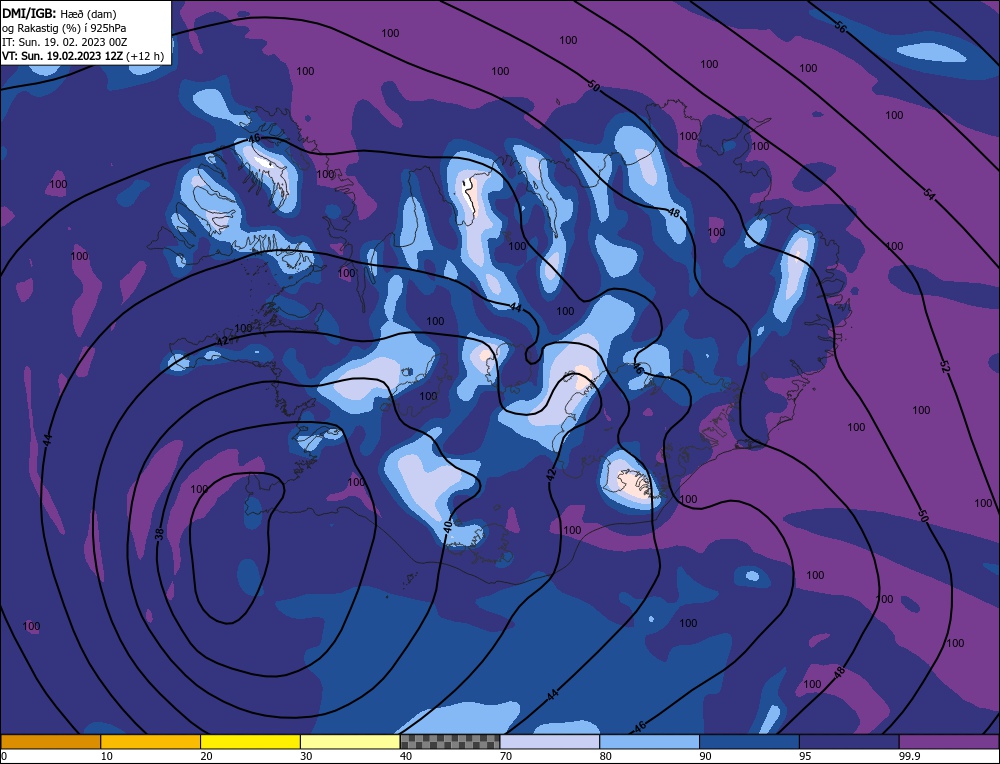This screenshot has width=1000, height=764.
Task: Click the dark orange 0–10 legend swatch
Action: coord(50,741)
